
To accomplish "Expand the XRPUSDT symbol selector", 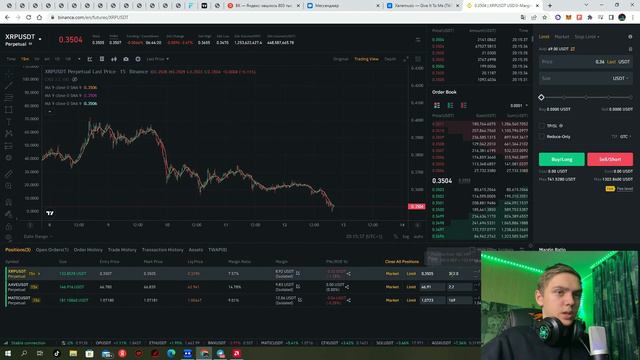I will [40, 39].
